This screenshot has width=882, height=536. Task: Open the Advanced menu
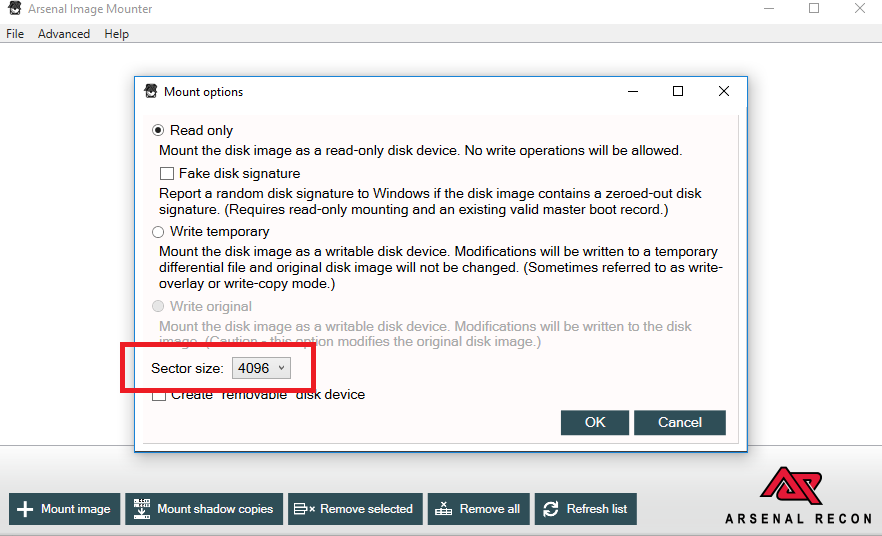[64, 34]
